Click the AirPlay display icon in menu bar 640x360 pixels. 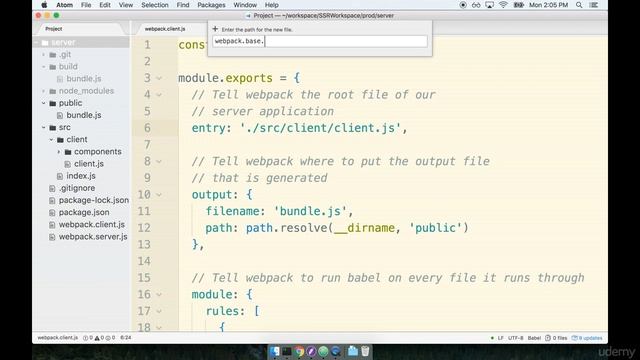coord(489,5)
